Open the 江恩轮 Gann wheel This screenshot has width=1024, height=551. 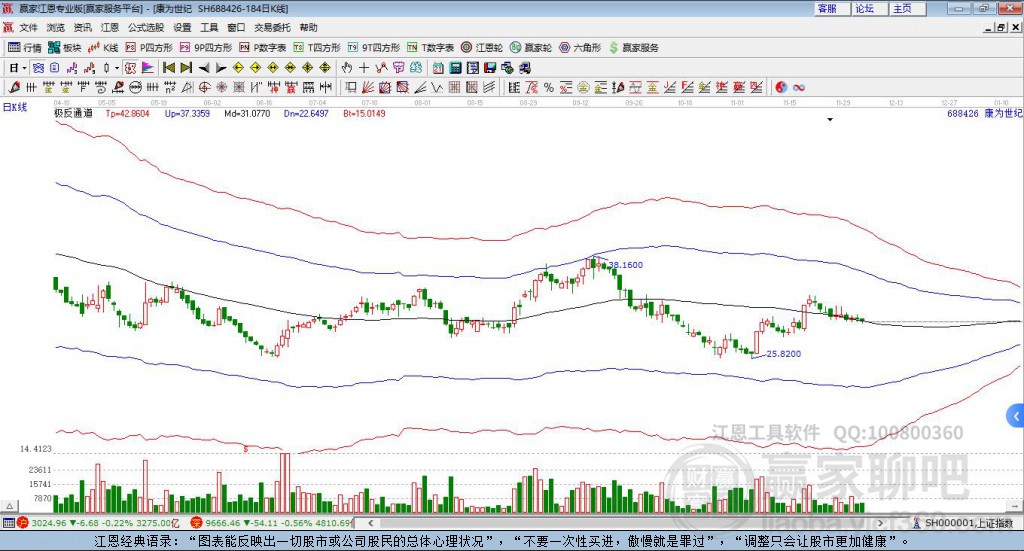(x=482, y=48)
